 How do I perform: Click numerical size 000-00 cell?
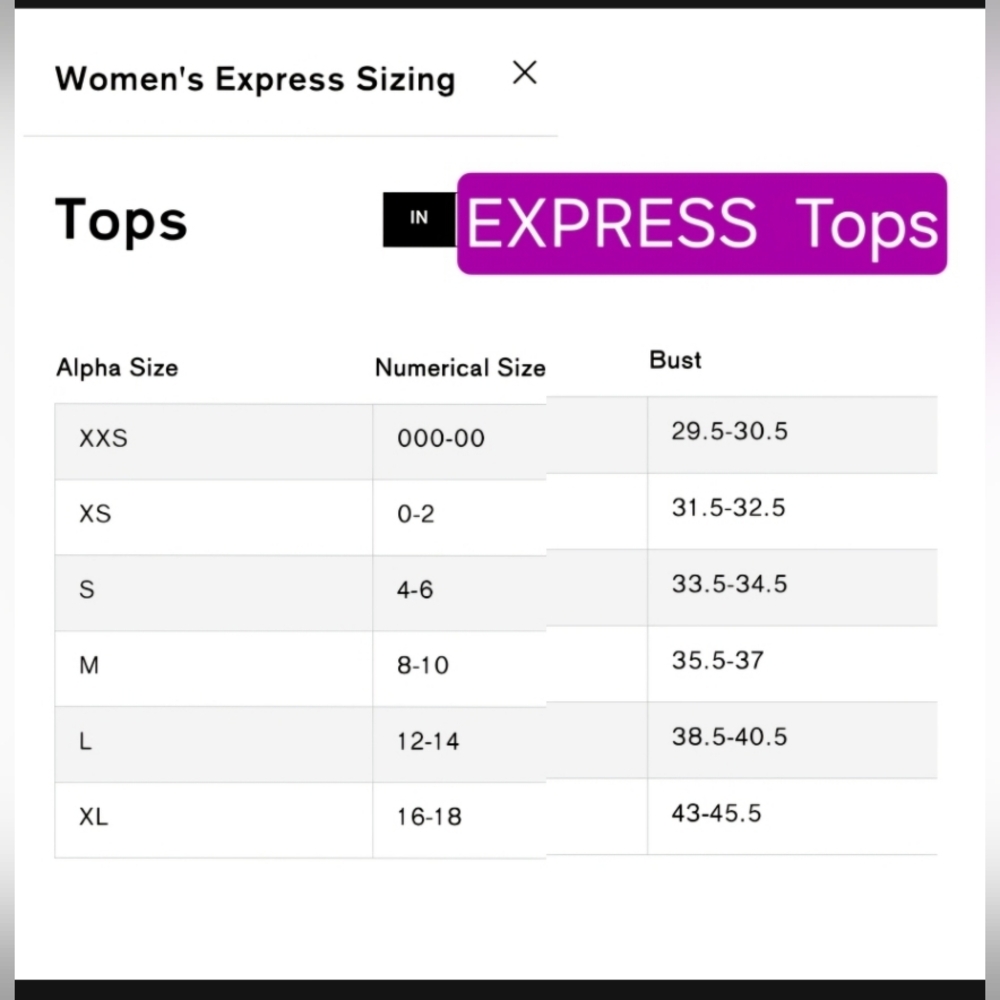click(459, 439)
